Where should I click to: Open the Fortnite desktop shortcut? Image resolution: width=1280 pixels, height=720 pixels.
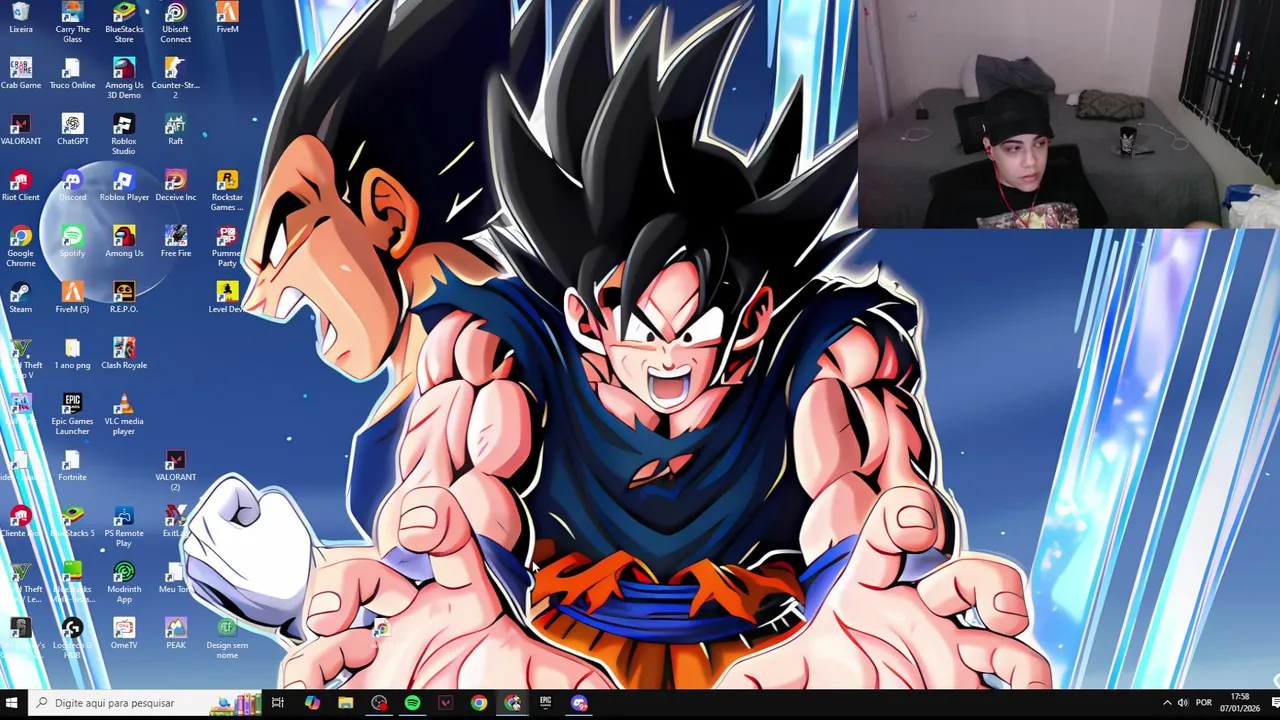point(72,466)
